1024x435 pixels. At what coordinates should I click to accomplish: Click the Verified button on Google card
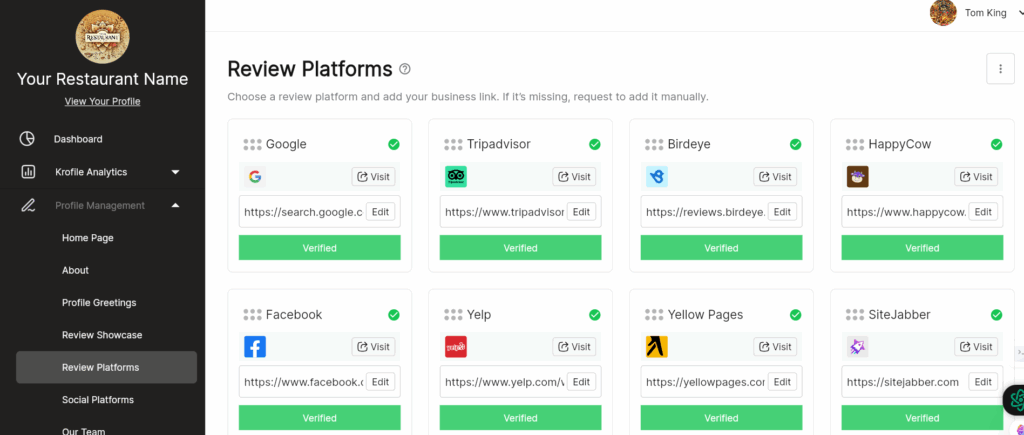[x=319, y=248]
